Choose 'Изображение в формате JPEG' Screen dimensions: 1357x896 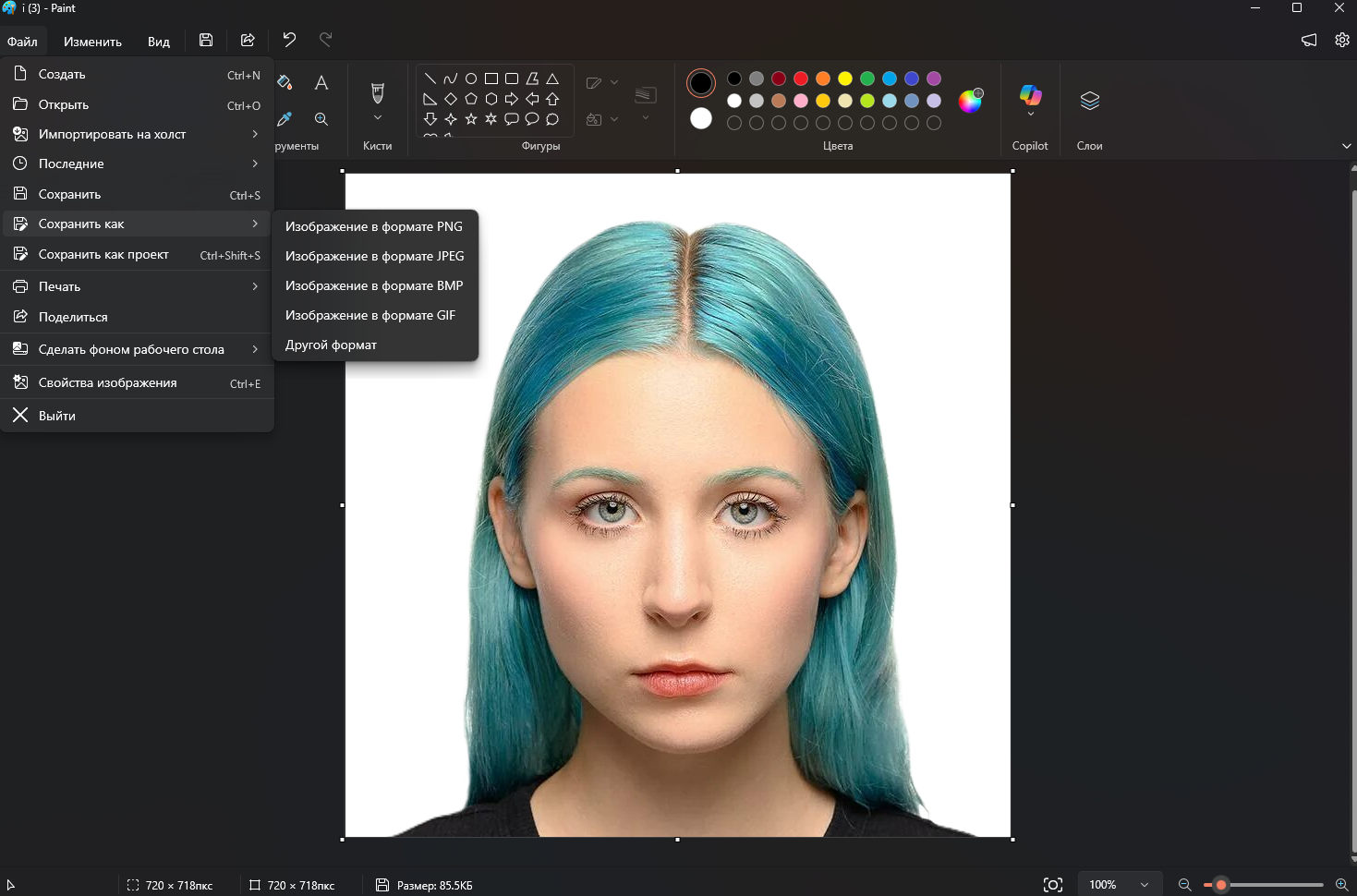click(x=375, y=256)
